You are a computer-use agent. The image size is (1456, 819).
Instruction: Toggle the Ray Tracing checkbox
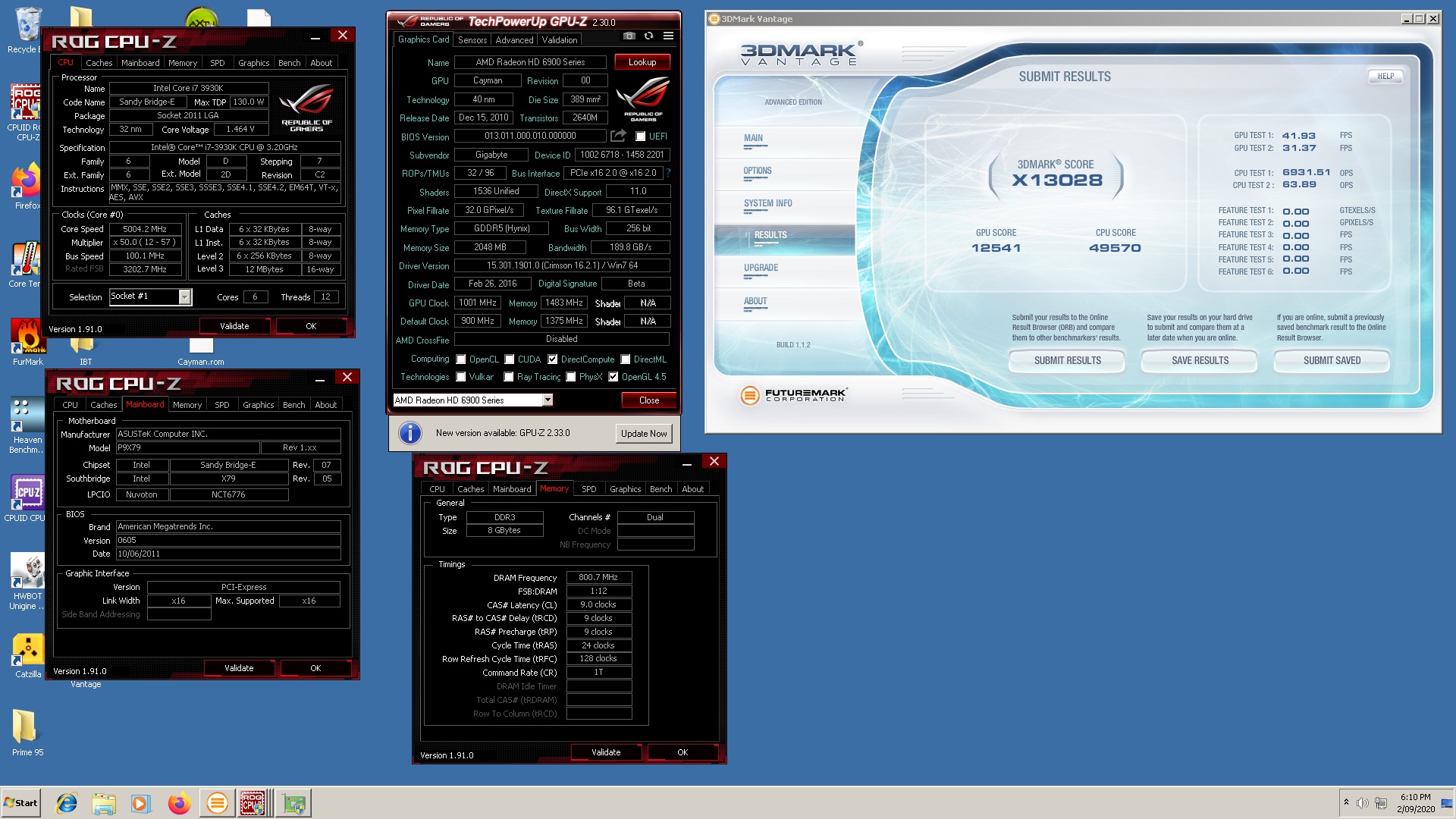coord(509,377)
